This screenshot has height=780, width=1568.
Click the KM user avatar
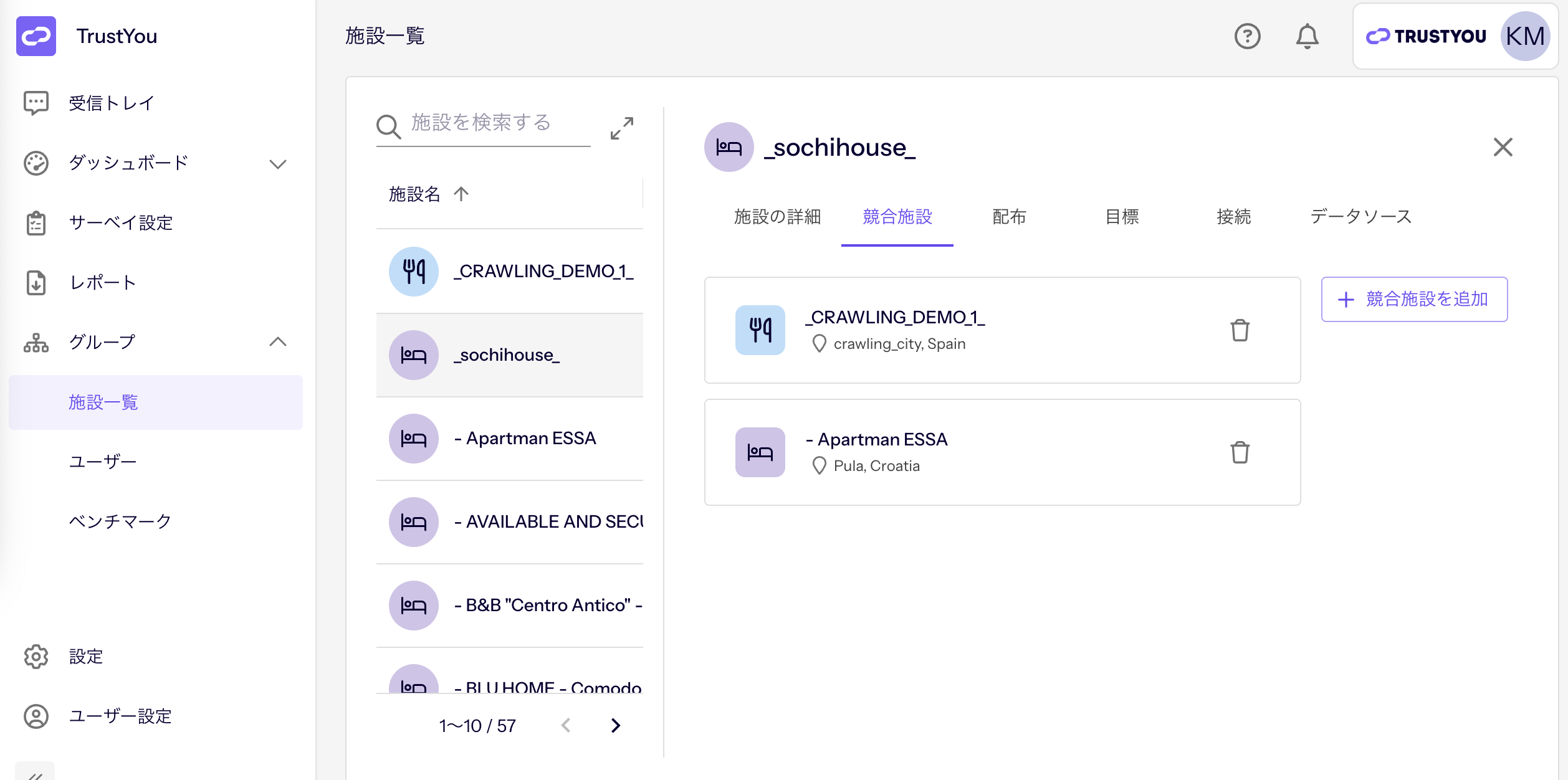(x=1525, y=36)
